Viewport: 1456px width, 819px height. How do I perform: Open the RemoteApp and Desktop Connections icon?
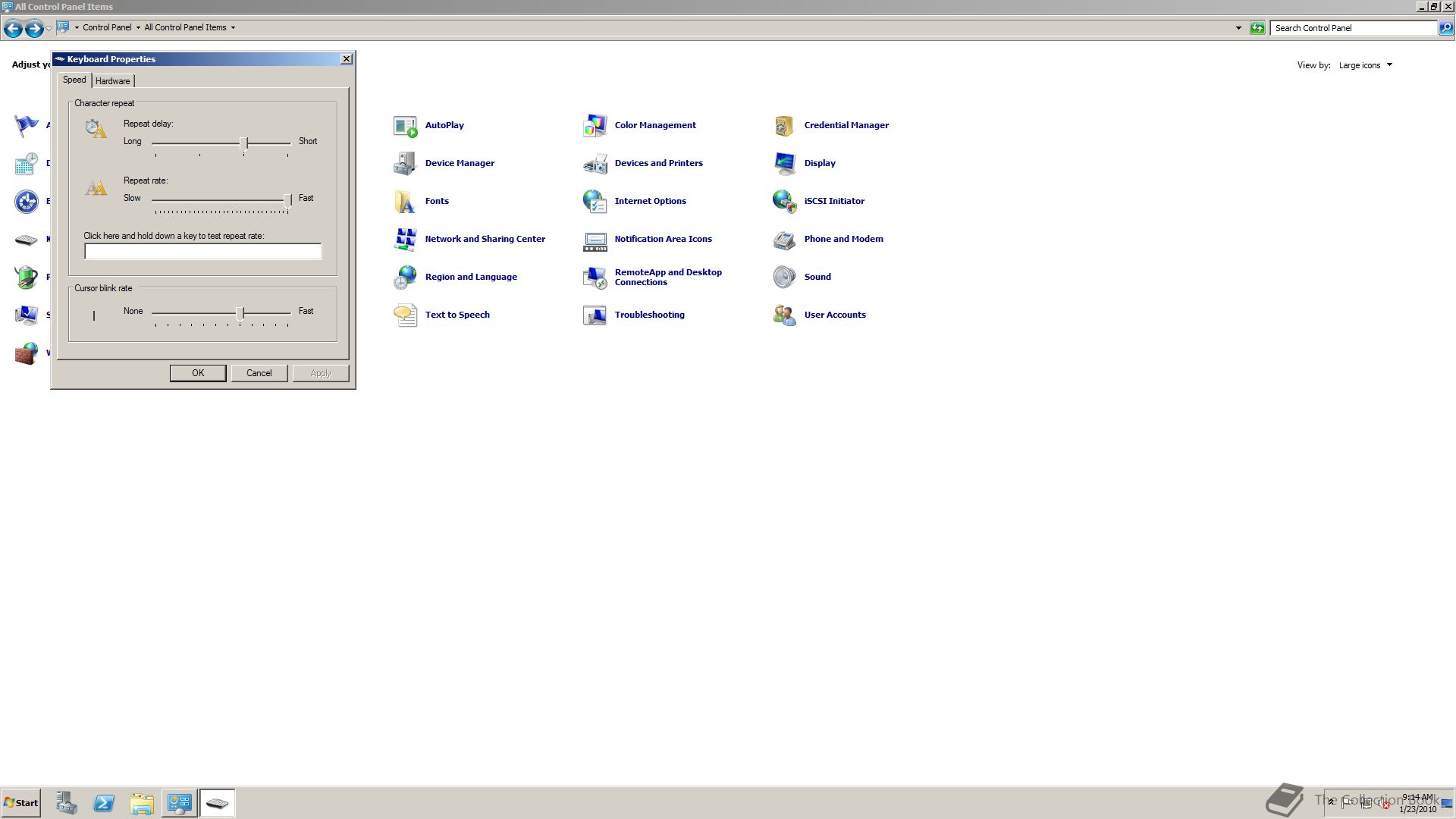tap(595, 278)
